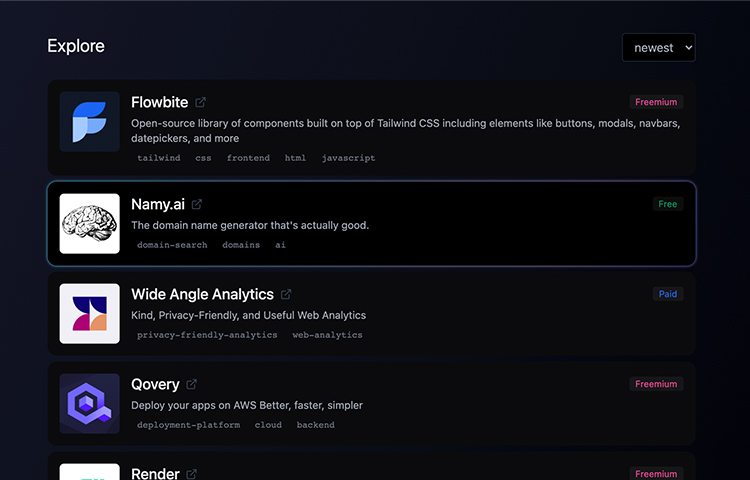Open the Qovery title link
Image resolution: width=750 pixels, height=480 pixels.
click(x=155, y=384)
